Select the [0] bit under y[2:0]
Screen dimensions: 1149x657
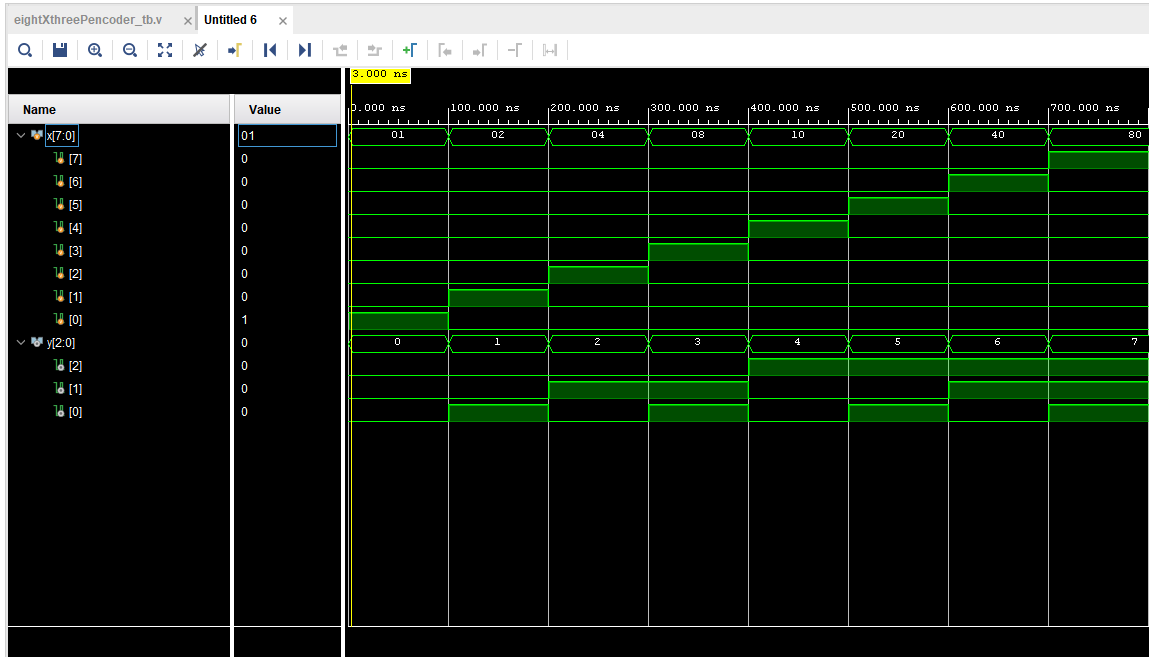(74, 412)
